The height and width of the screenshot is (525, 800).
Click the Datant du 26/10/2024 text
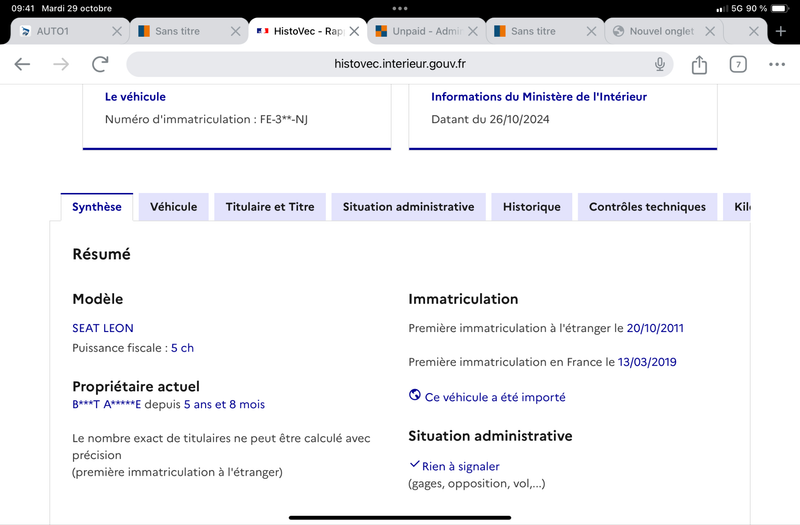(x=490, y=119)
